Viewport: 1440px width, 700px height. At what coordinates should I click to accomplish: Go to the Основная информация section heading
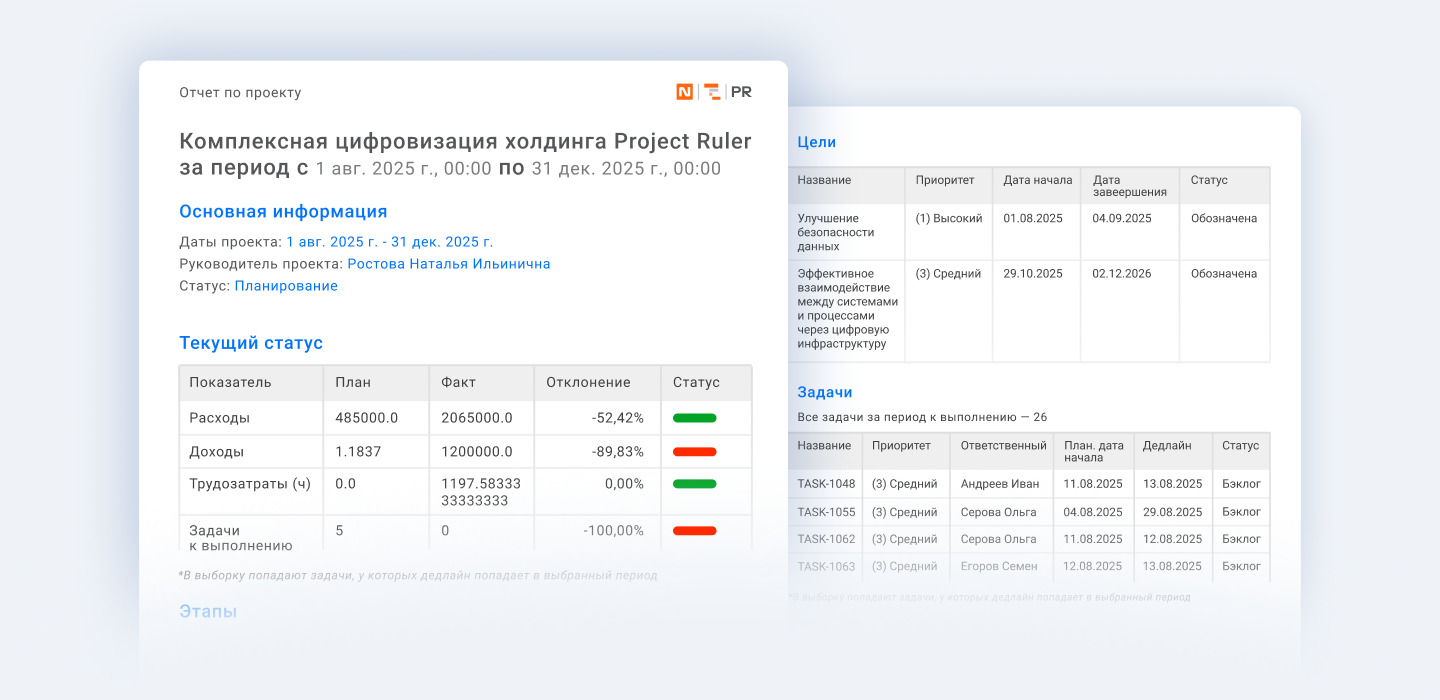pyautogui.click(x=283, y=212)
